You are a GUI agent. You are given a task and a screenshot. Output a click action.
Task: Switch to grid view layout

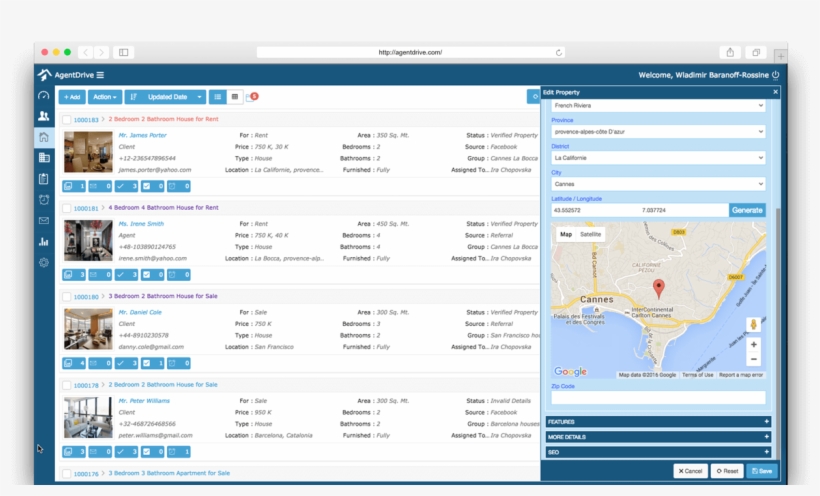(x=235, y=97)
